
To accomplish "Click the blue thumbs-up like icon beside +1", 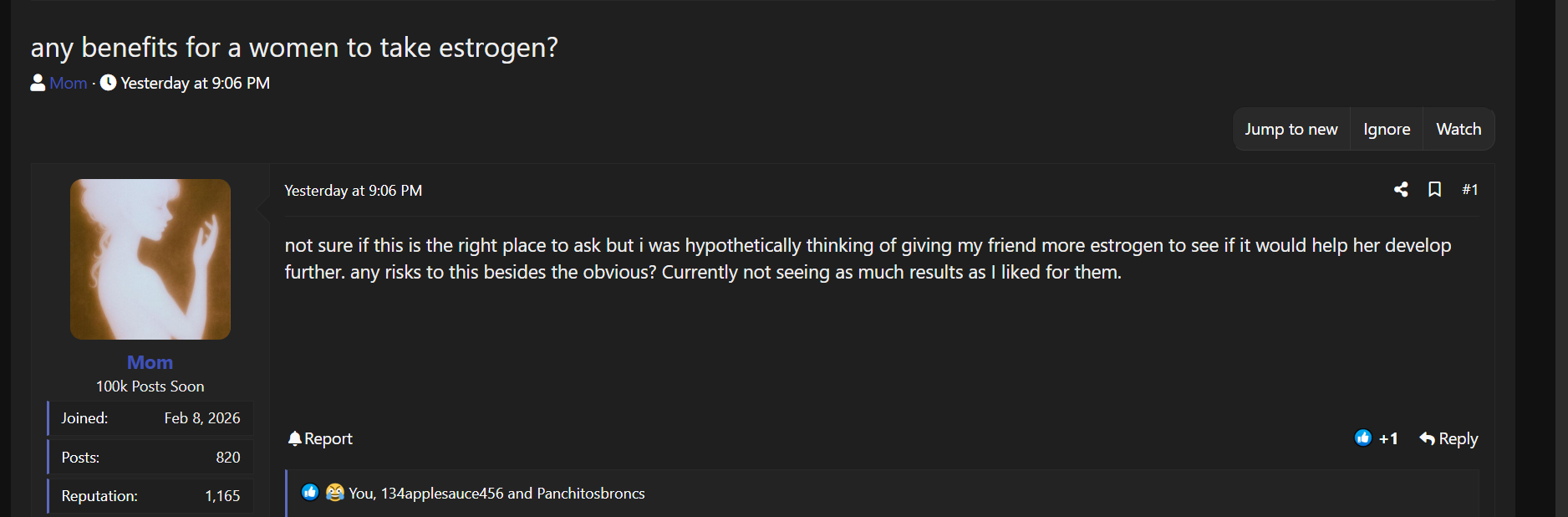I will [x=1362, y=438].
